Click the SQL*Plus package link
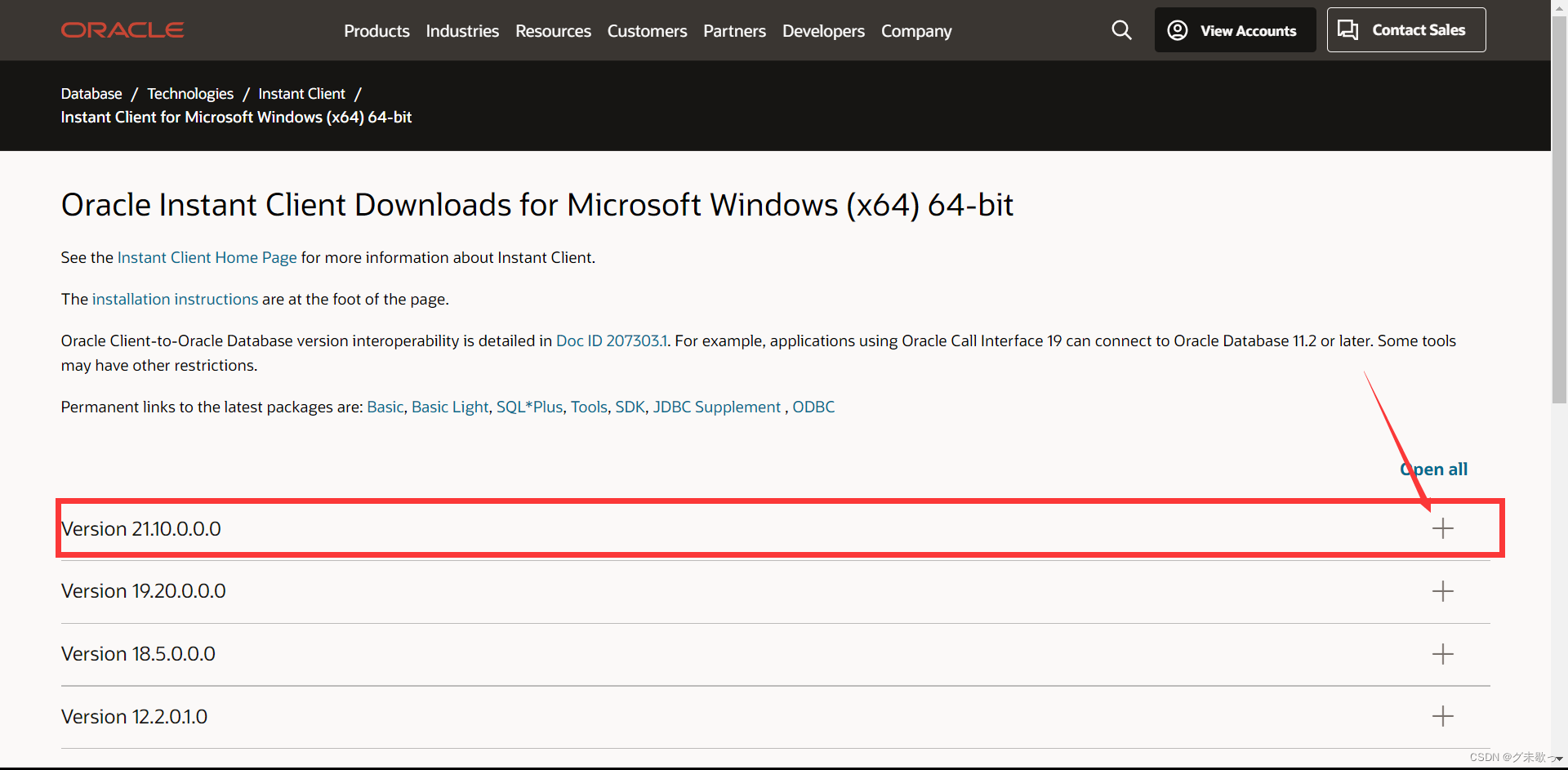 click(x=529, y=407)
